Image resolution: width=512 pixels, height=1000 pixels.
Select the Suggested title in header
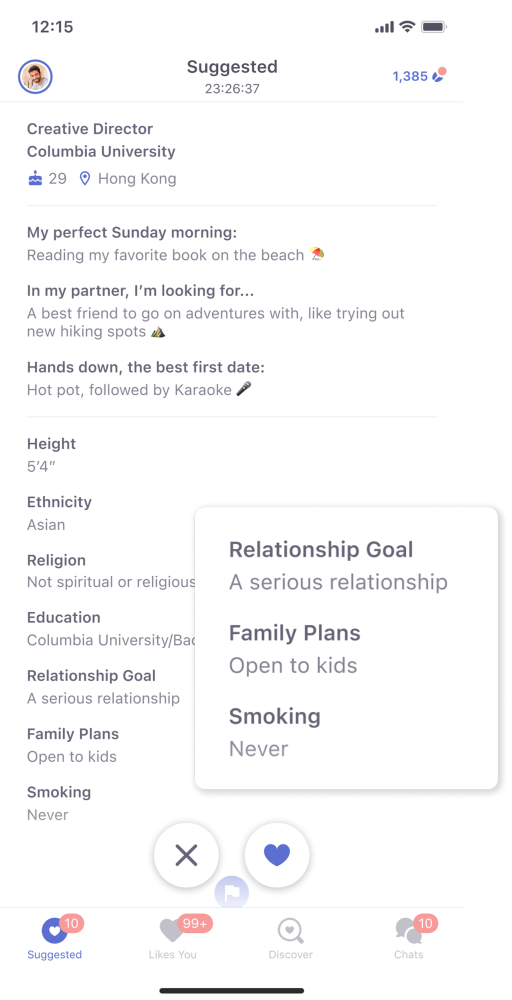point(232,67)
